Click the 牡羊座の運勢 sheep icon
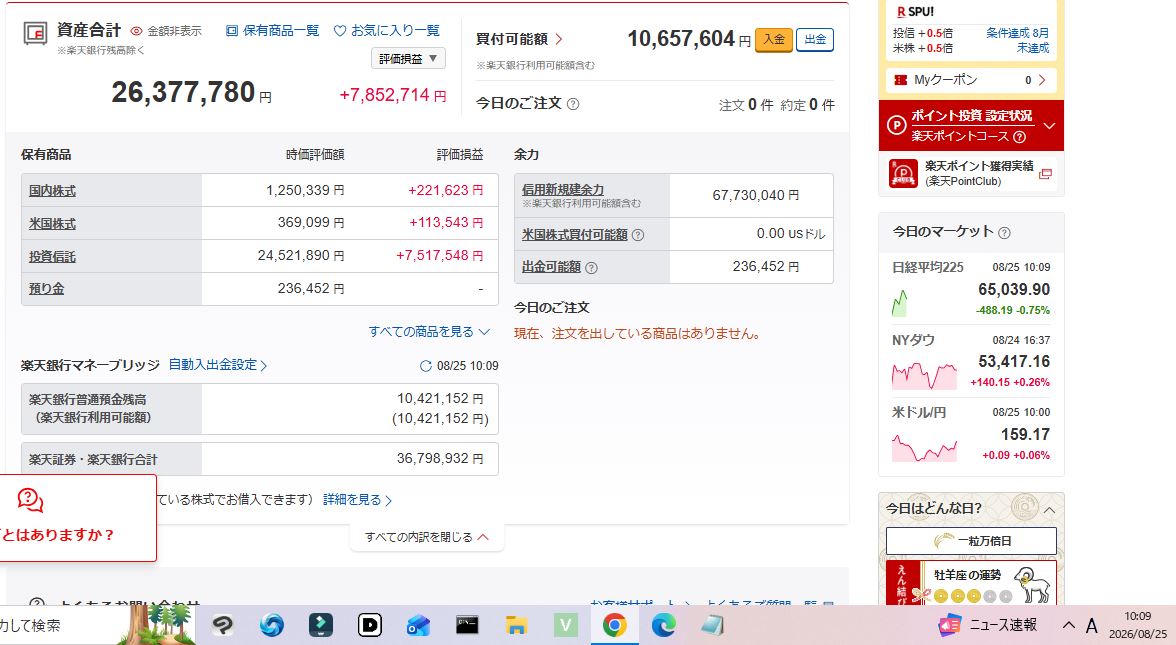This screenshot has width=1176, height=645. (1032, 585)
